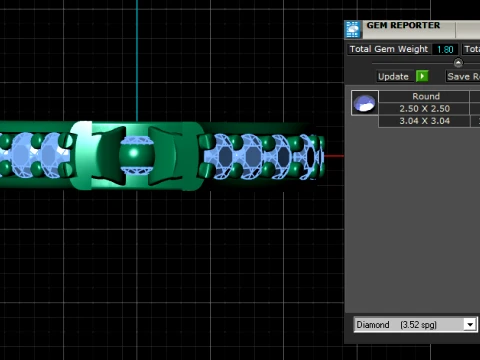The image size is (480, 360).
Task: Click the Save Report button
Action: [x=463, y=76]
